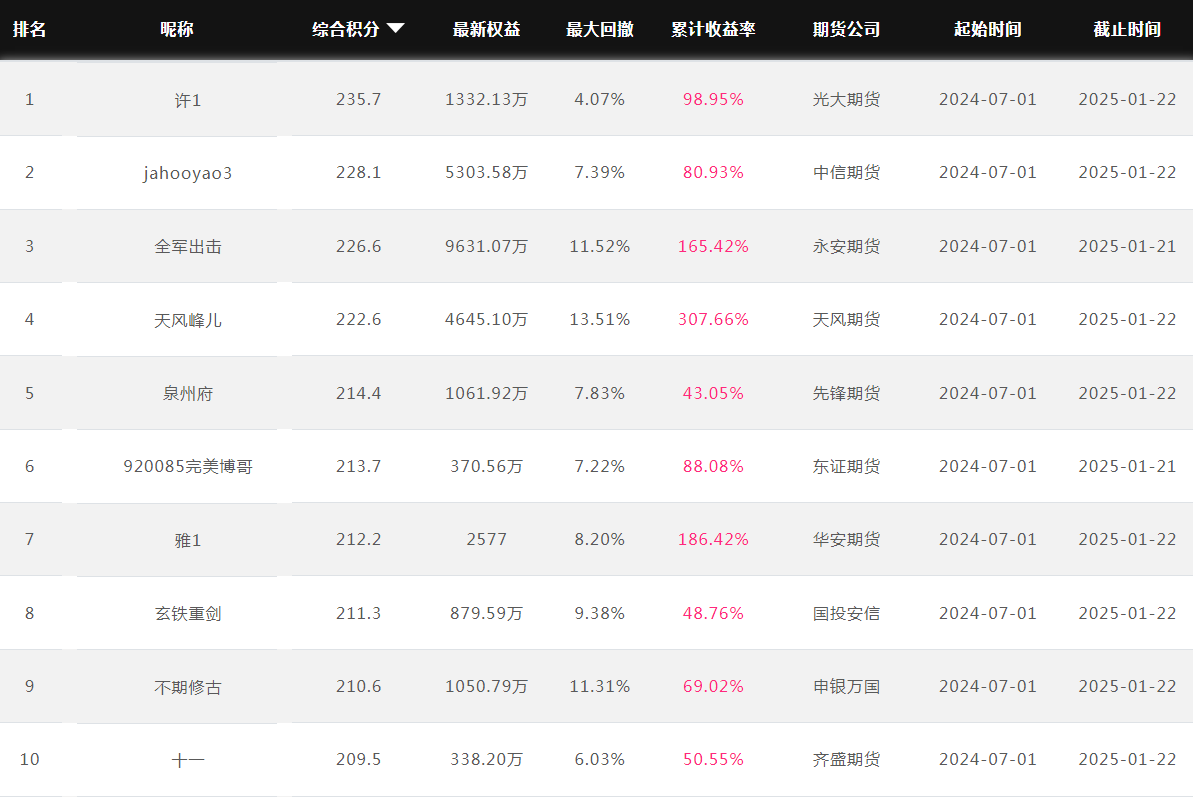Click return rate 186.42%
1193x797 pixels.
(713, 539)
